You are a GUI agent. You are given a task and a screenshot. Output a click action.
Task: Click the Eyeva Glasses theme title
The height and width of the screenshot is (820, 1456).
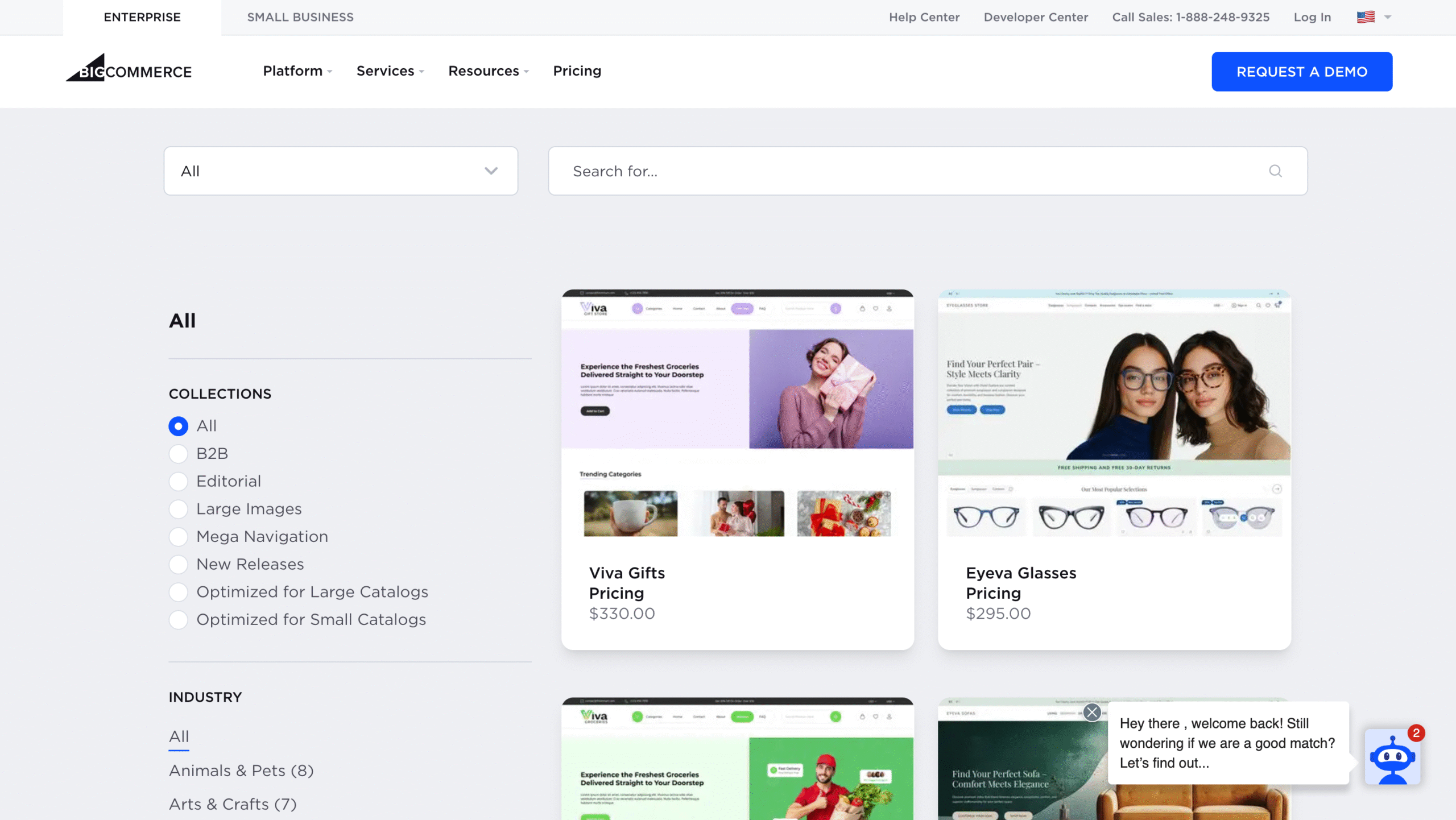point(1021,573)
